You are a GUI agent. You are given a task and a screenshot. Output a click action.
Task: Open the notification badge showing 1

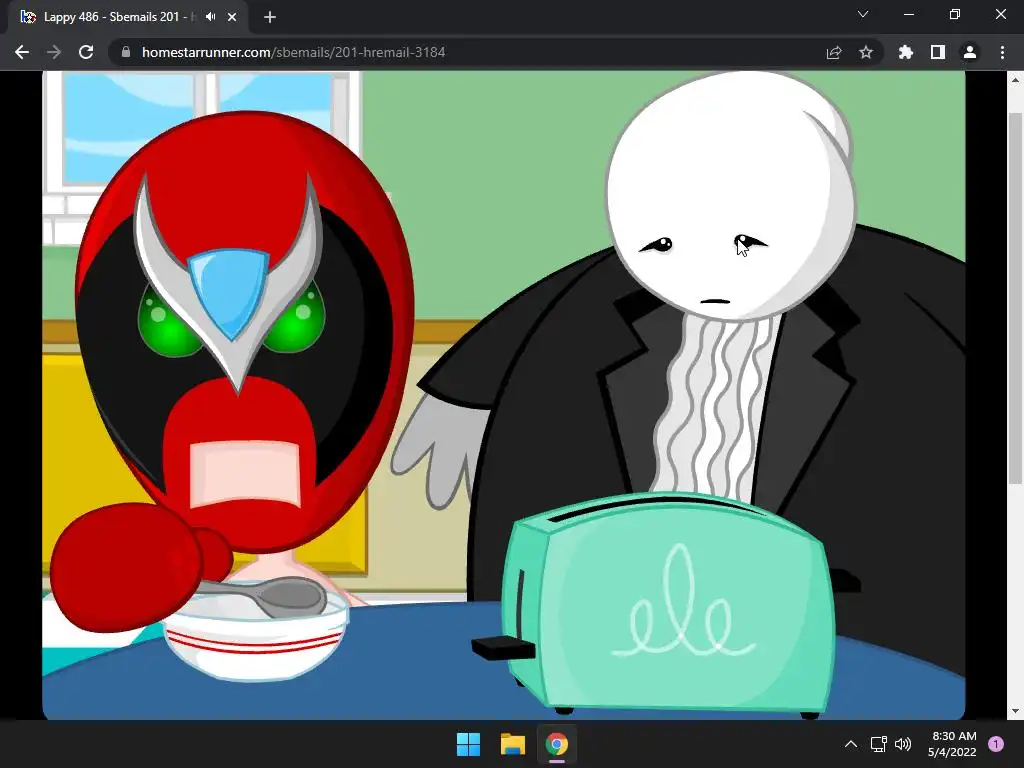click(996, 744)
